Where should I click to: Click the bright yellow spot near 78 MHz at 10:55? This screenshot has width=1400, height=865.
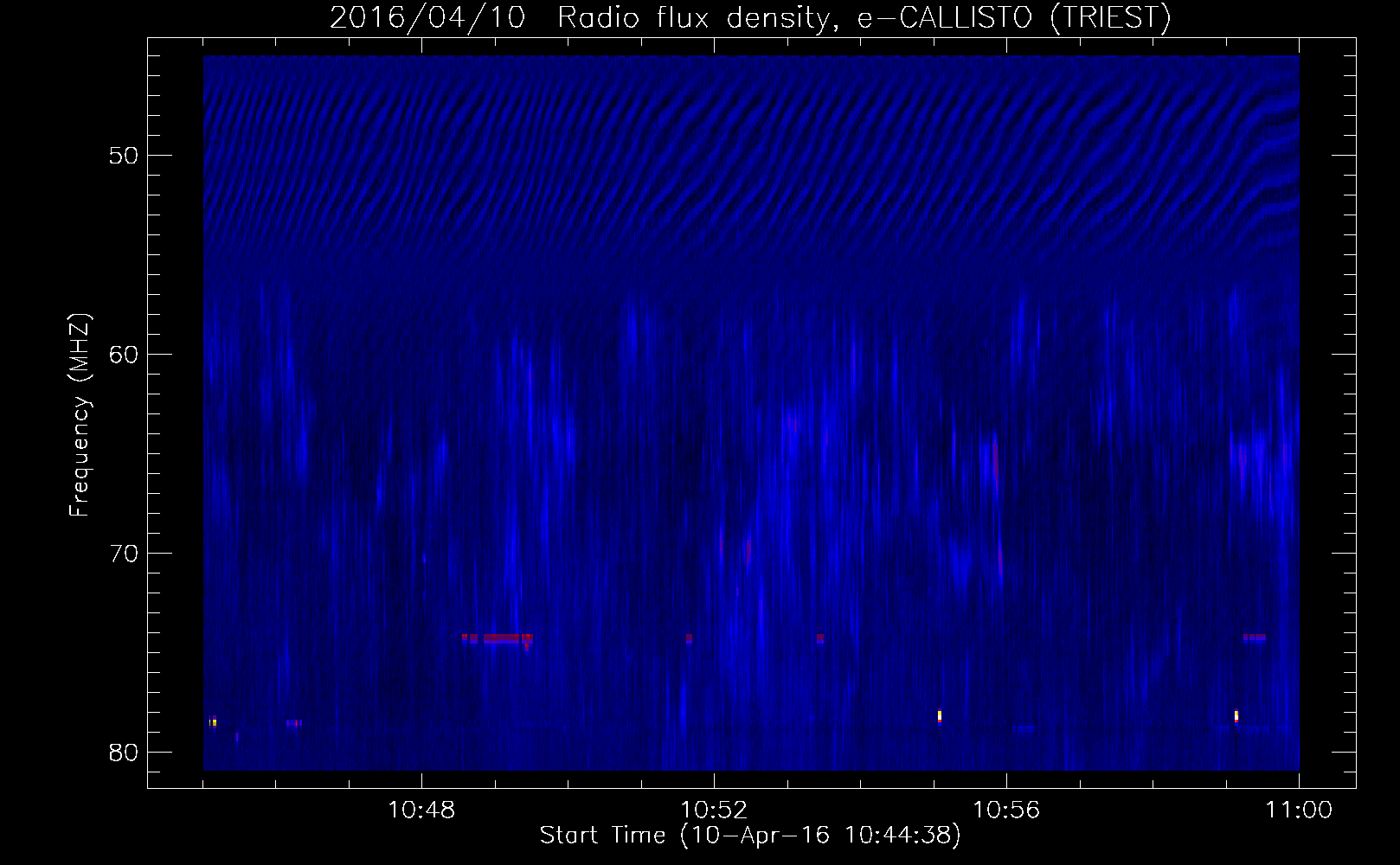pos(940,716)
